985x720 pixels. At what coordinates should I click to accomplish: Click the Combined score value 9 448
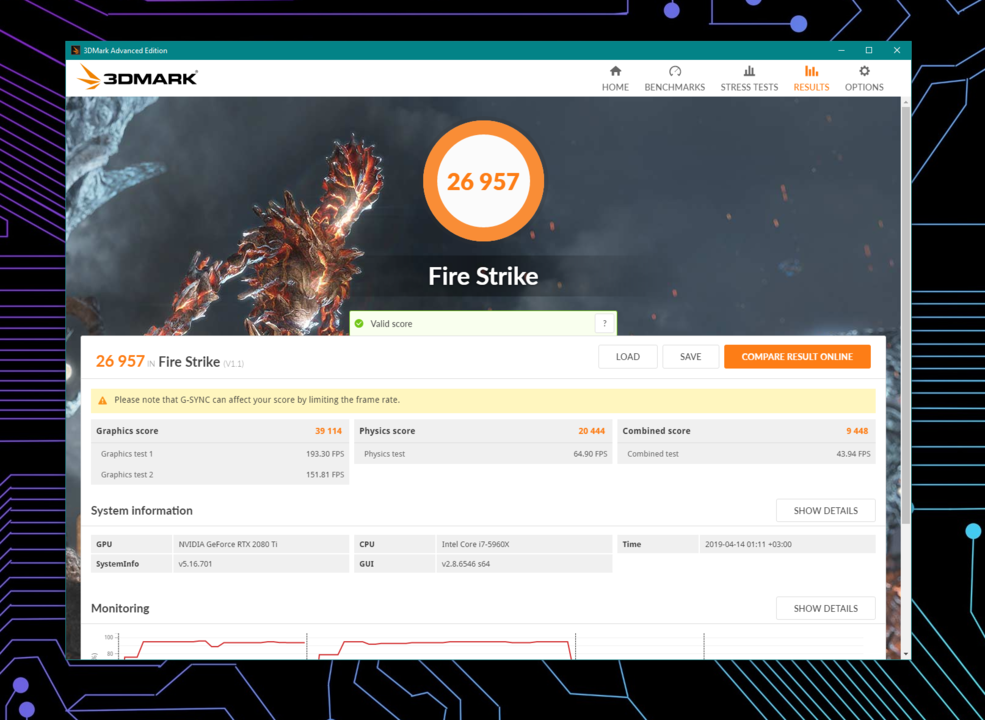[857, 431]
